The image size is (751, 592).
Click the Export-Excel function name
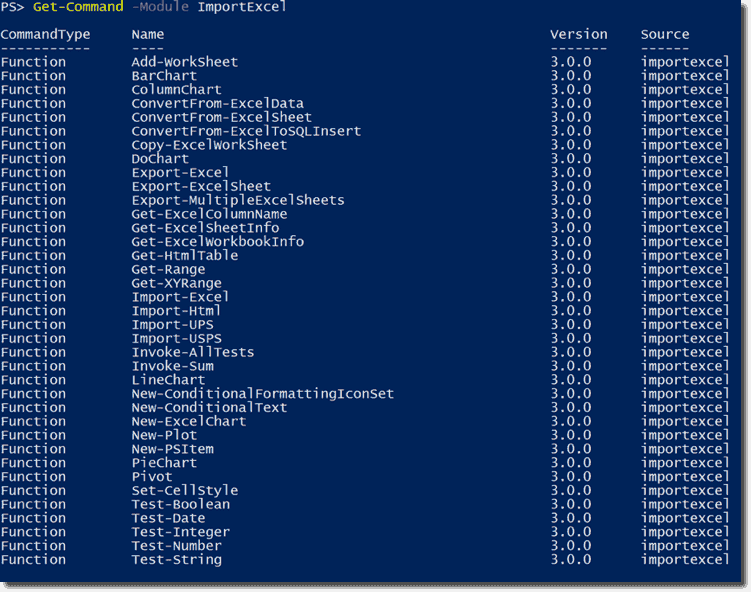pyautogui.click(x=180, y=172)
